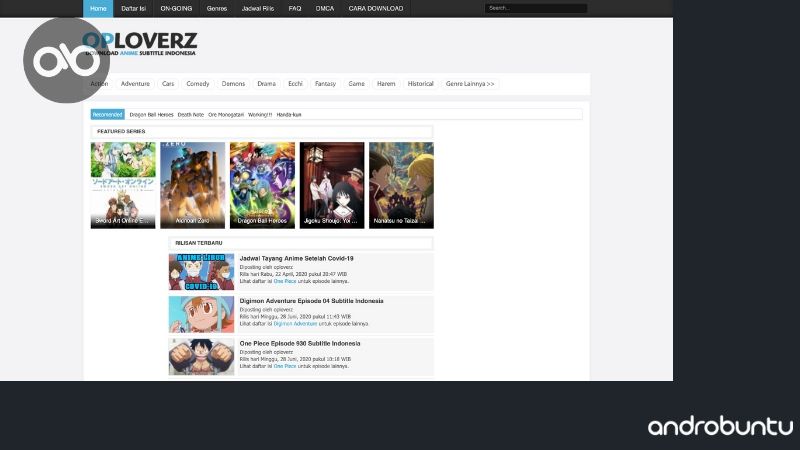The image size is (800, 450).
Task: Click the OPLOVERZ site logo
Action: coord(140,44)
